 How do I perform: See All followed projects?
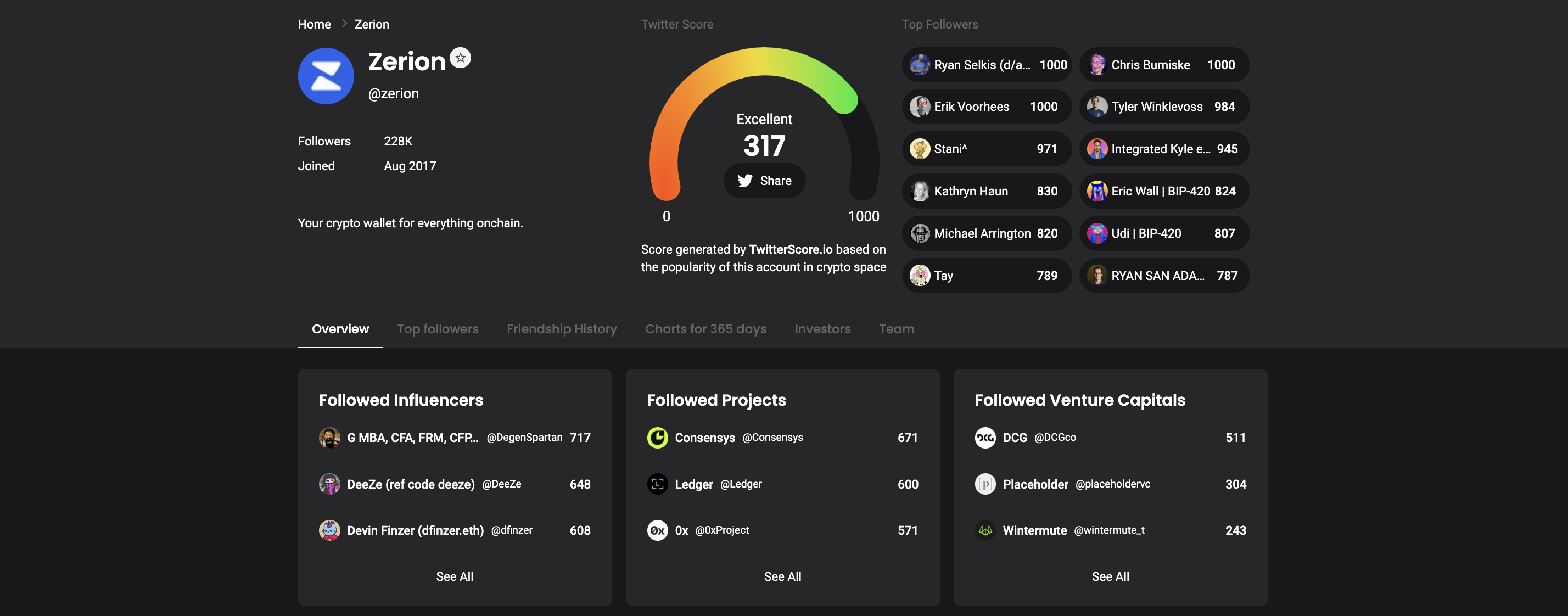click(x=783, y=576)
